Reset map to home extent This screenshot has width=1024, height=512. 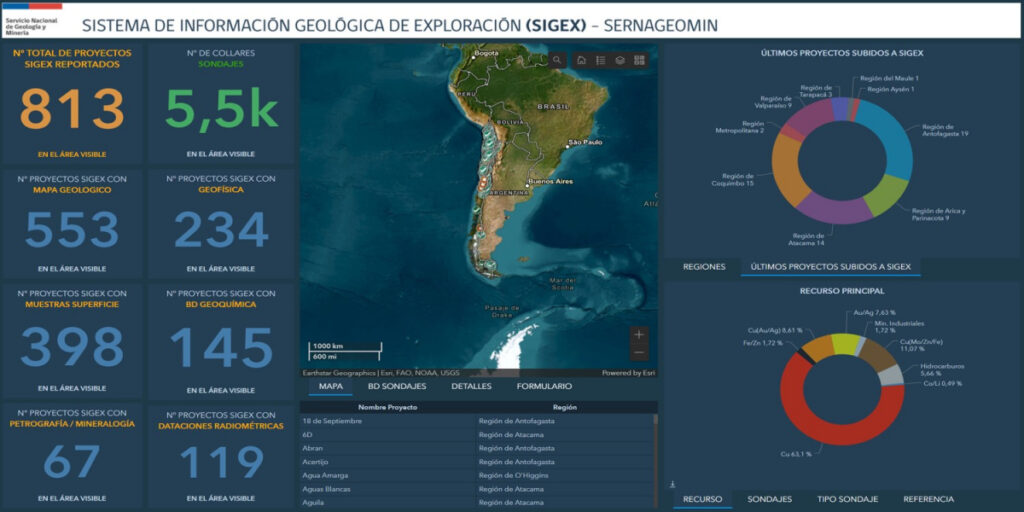[581, 60]
